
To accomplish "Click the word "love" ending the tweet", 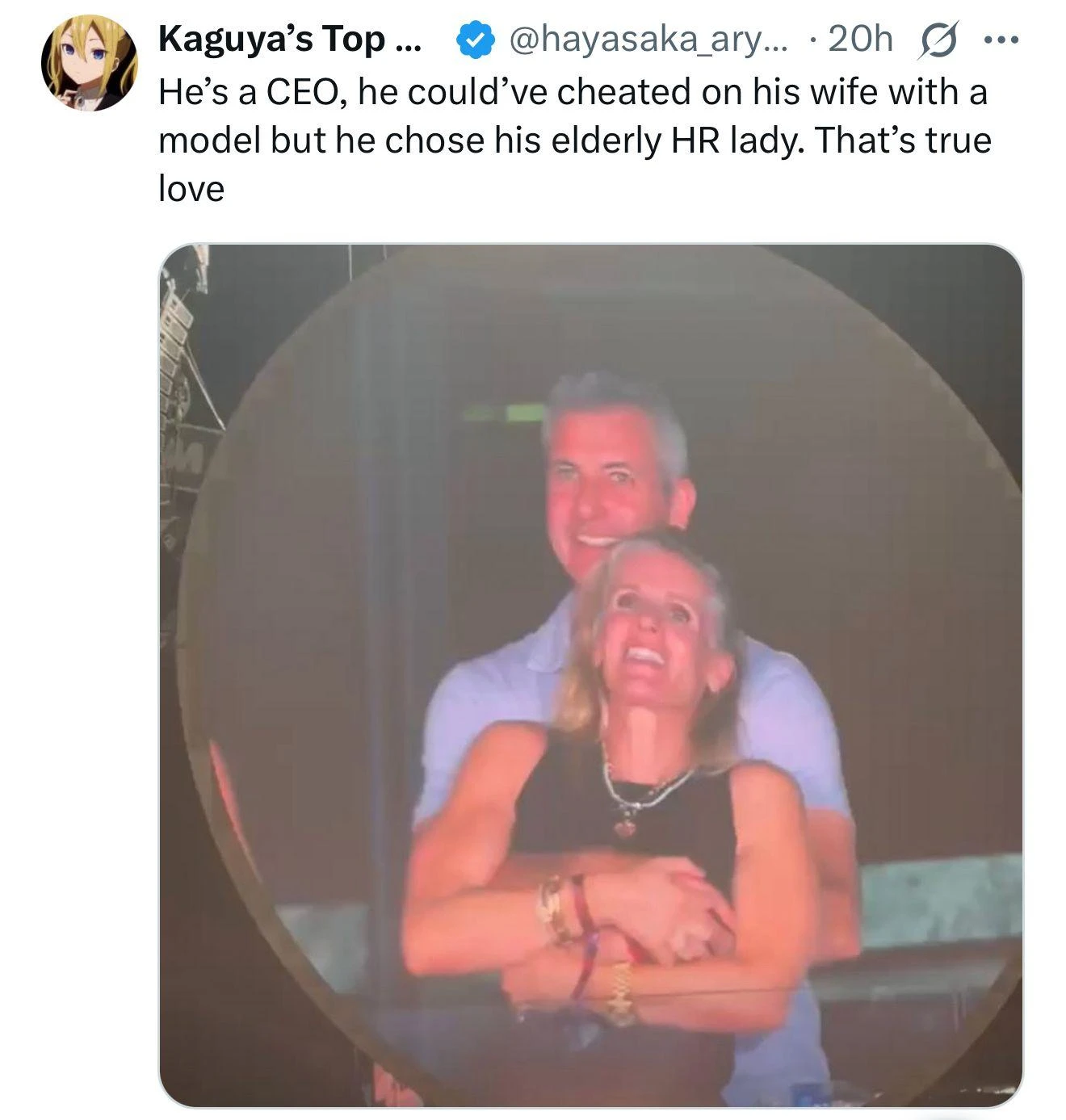I will coord(191,190).
